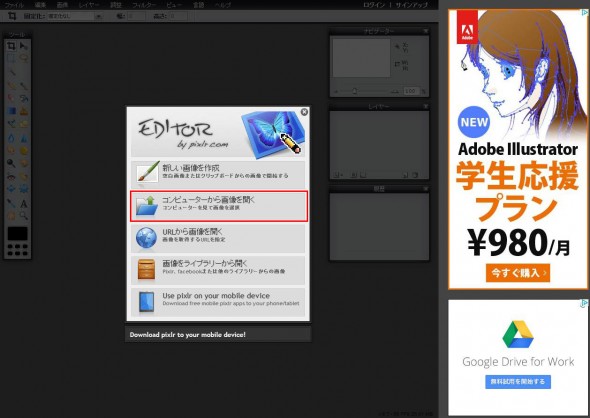Open the black foreground color swatch
Screen dimensions: 590x418
click(x=17, y=234)
